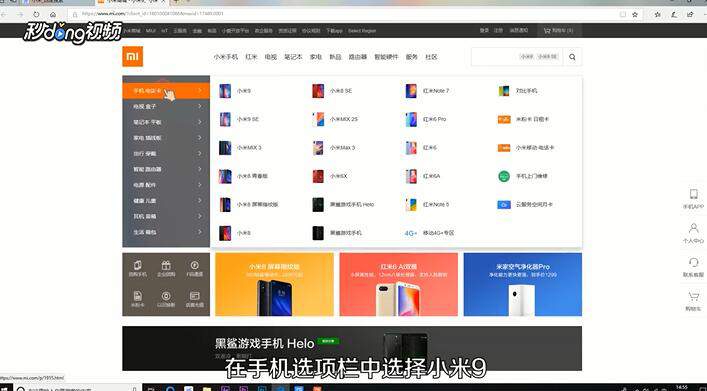
Task: Click the 登录 login link
Action: click(484, 31)
